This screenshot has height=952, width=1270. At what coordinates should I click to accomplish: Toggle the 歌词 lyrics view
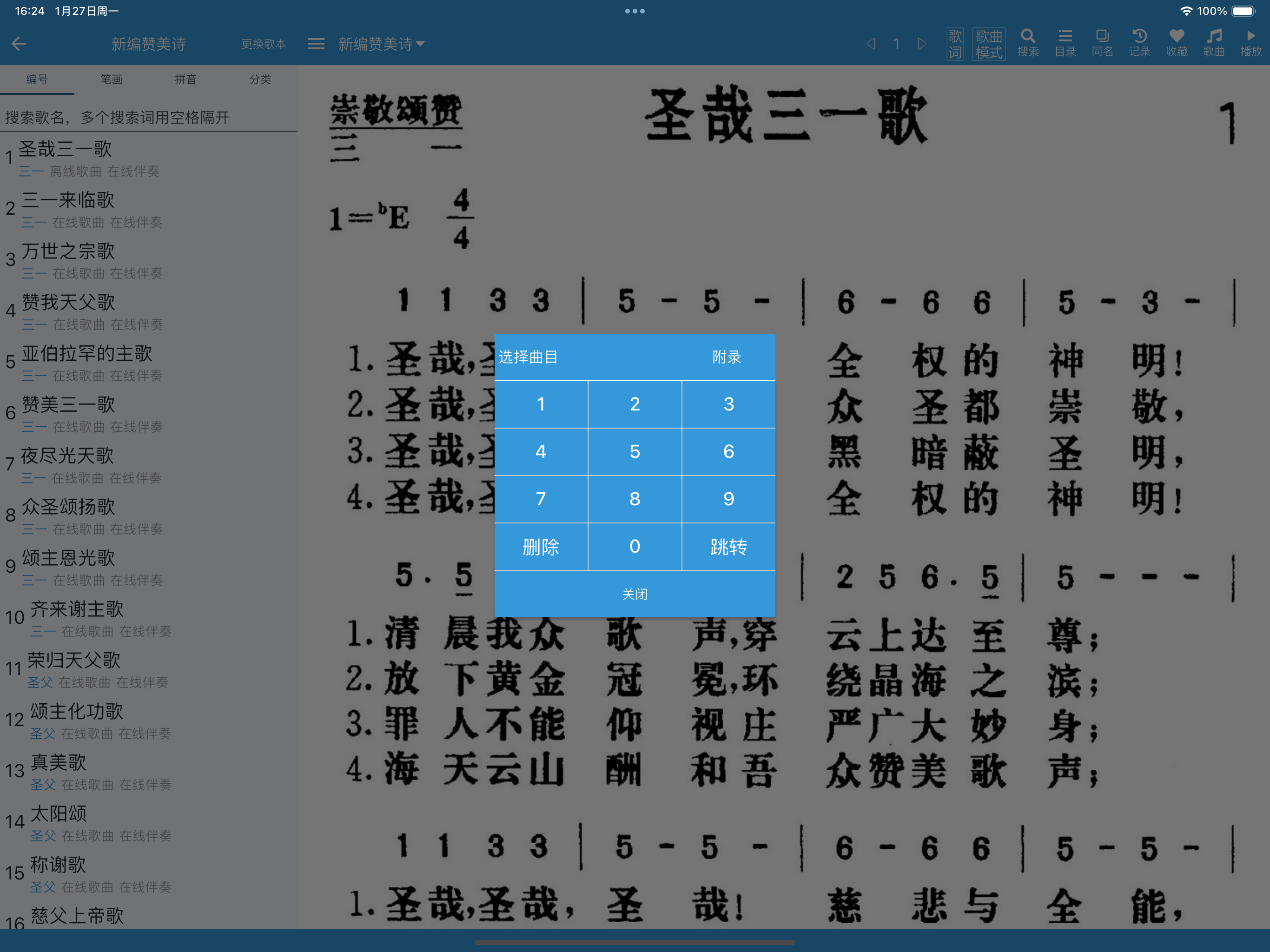[x=955, y=44]
